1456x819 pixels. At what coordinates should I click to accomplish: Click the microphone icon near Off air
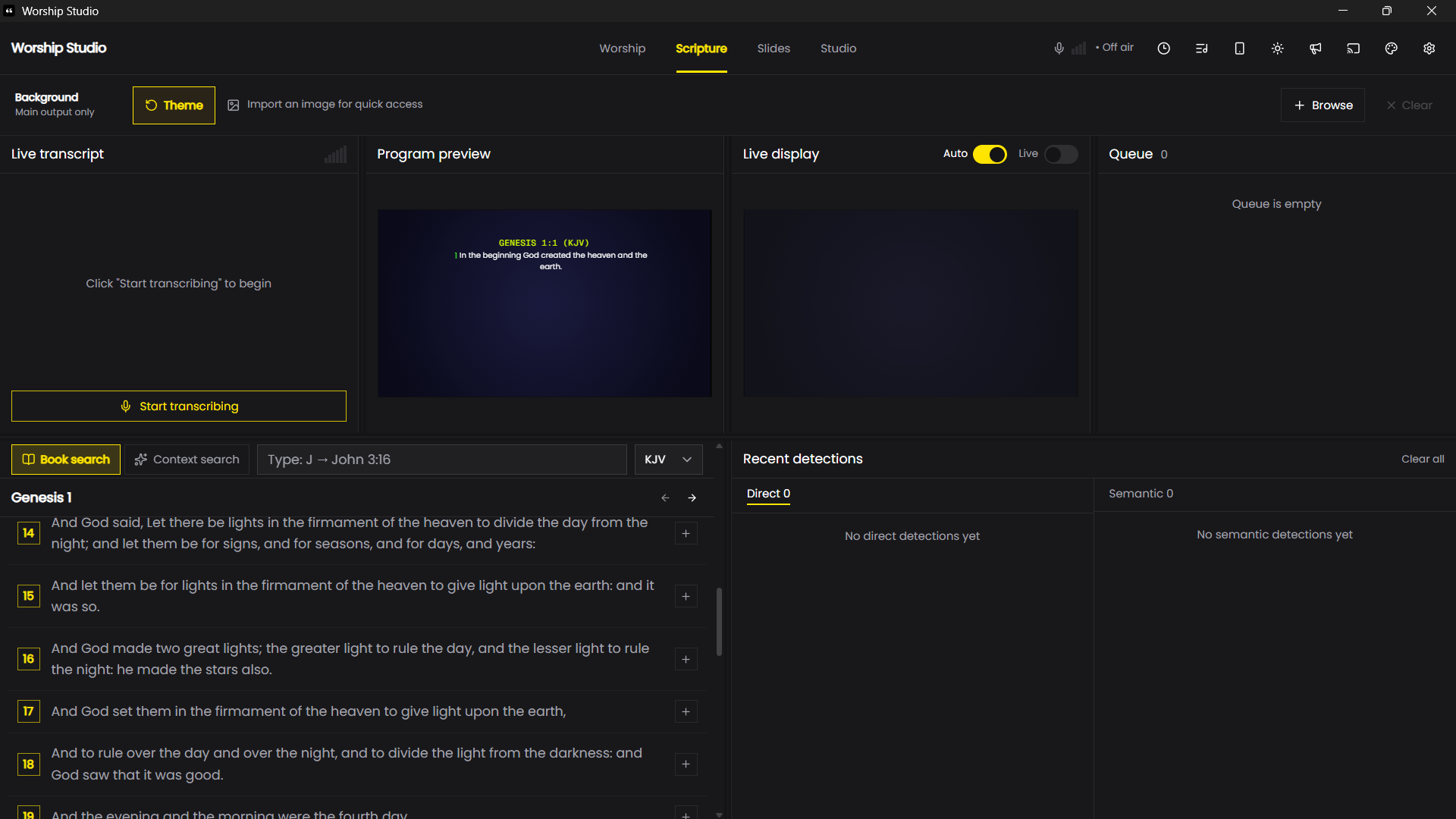pyautogui.click(x=1059, y=49)
